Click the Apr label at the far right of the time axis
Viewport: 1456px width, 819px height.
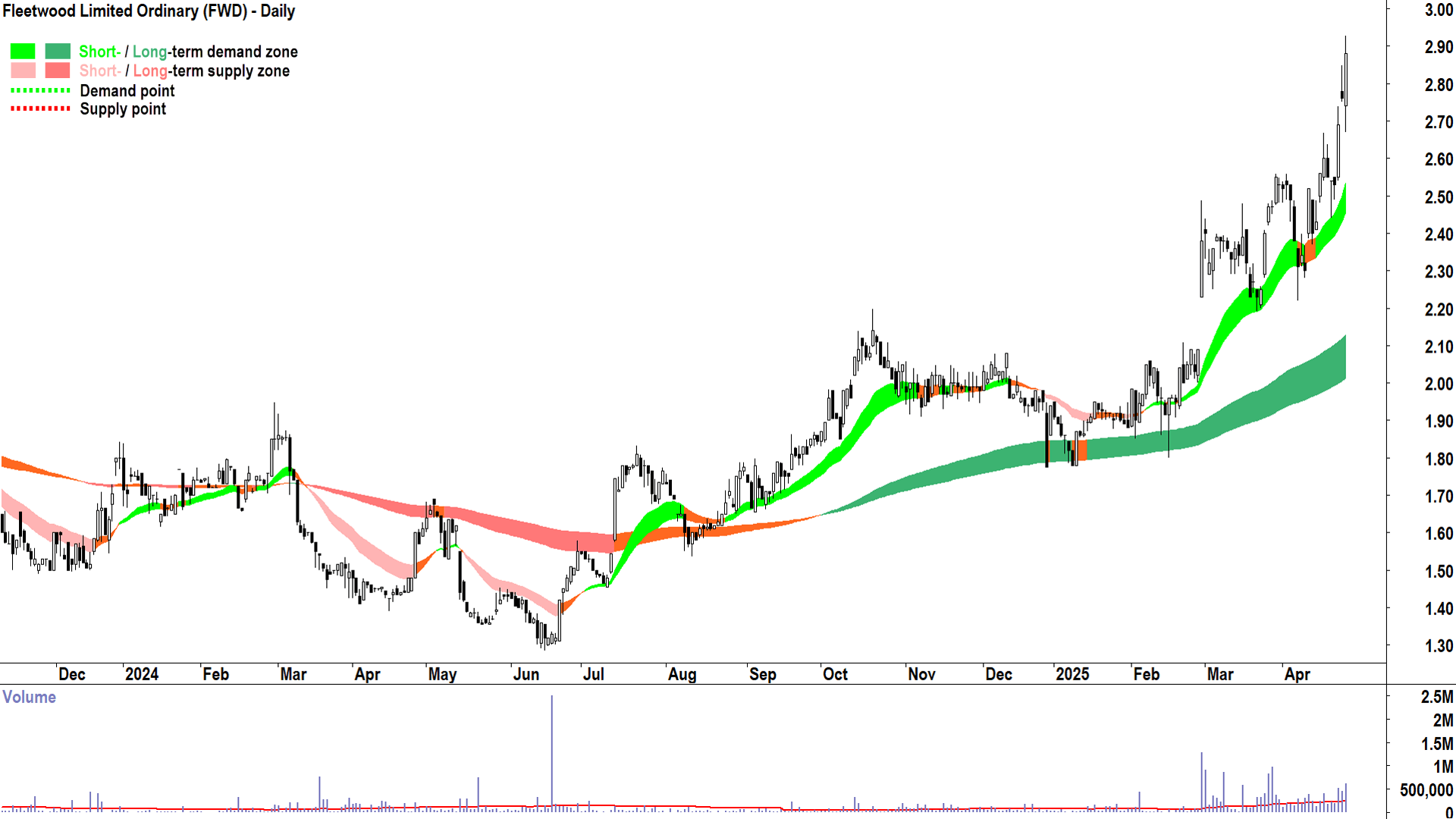click(x=1297, y=674)
